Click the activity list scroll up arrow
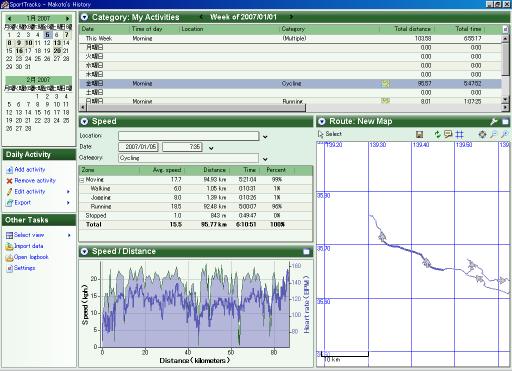Image resolution: width=512 pixels, height=371 pixels. click(x=505, y=39)
